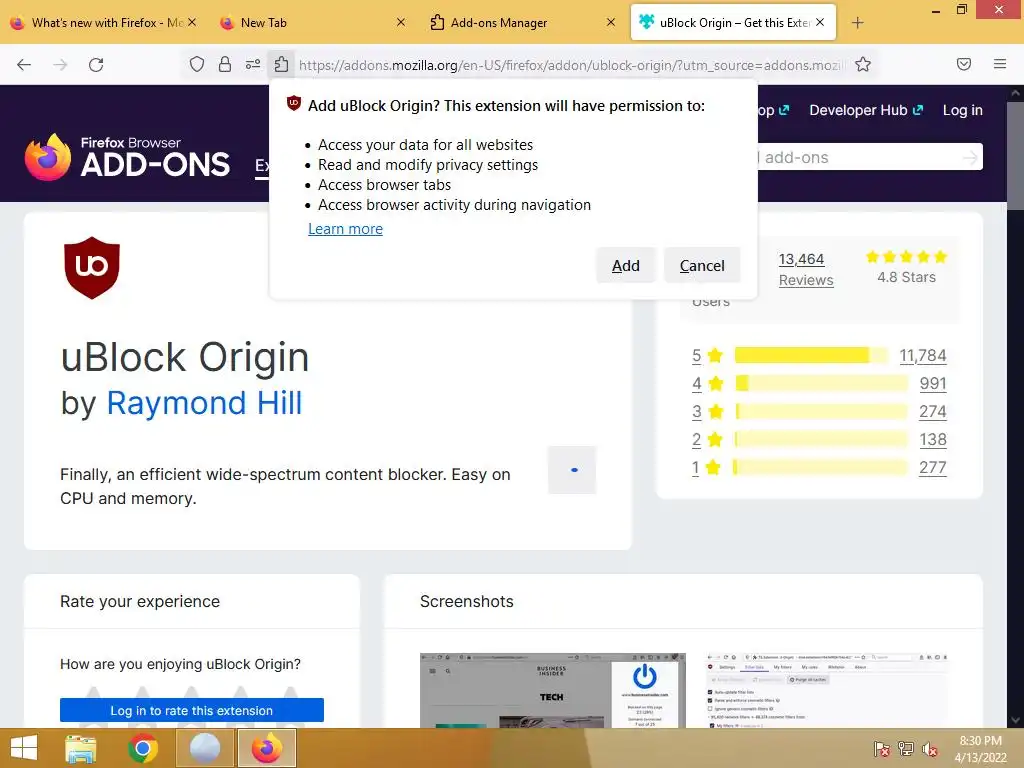Click Add to install uBlock Origin
This screenshot has width=1024, height=768.
pos(625,266)
